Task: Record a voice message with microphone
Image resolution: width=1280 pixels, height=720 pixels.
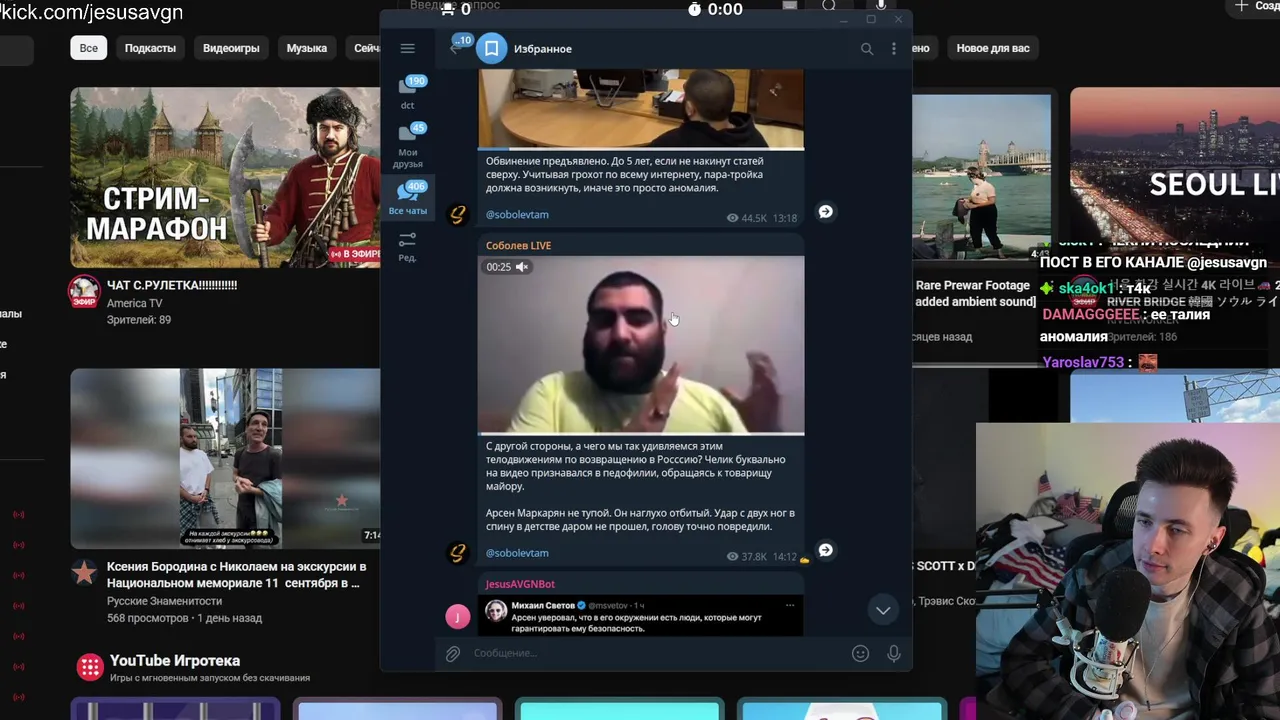Action: click(x=894, y=653)
